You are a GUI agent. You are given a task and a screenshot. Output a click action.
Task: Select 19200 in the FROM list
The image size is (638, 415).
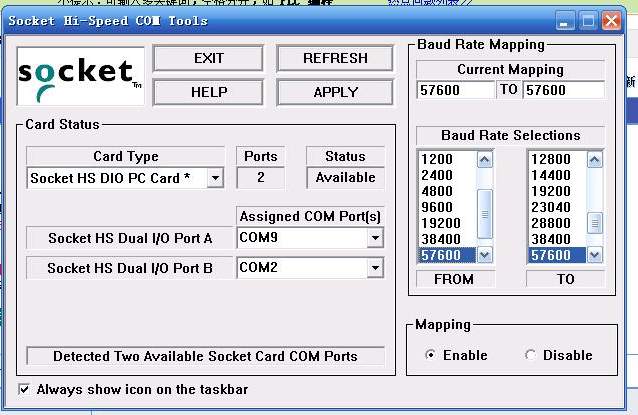click(447, 223)
